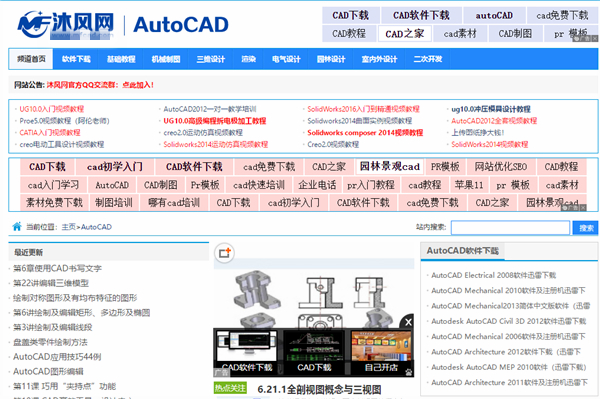Click the home icon beside the breadcrumb

[17, 226]
